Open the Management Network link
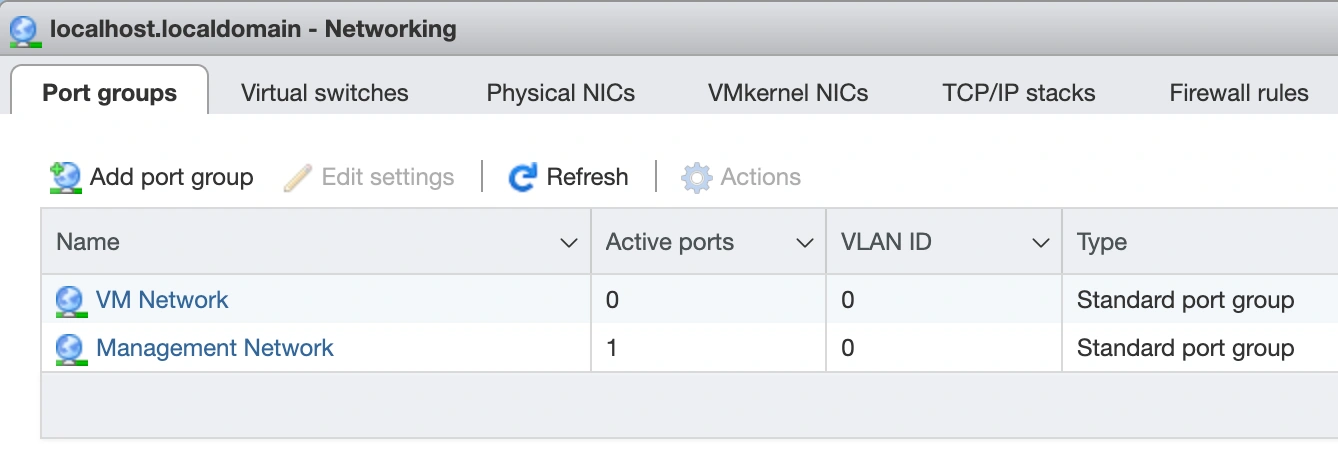The height and width of the screenshot is (456, 1338). (x=214, y=348)
